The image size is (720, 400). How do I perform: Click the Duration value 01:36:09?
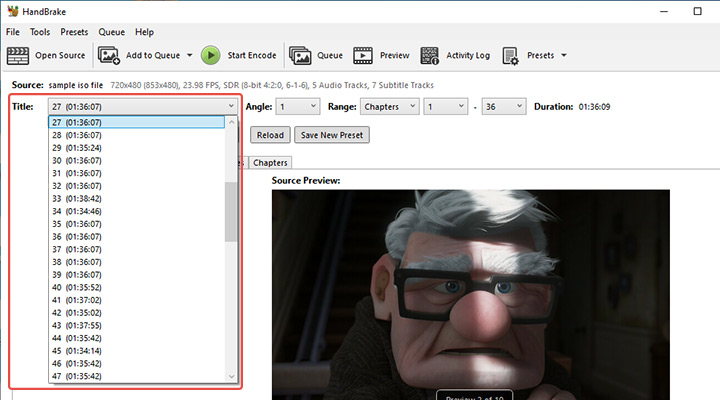[594, 107]
